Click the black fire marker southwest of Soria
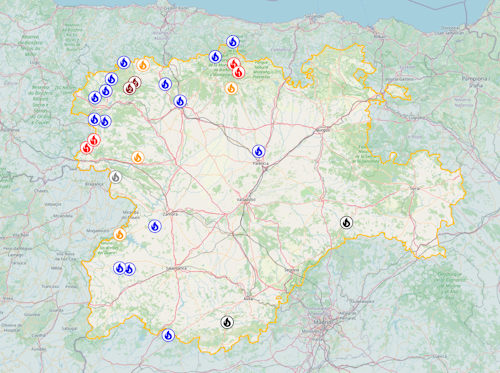Image resolution: width=500 pixels, height=373 pixels. click(x=346, y=222)
